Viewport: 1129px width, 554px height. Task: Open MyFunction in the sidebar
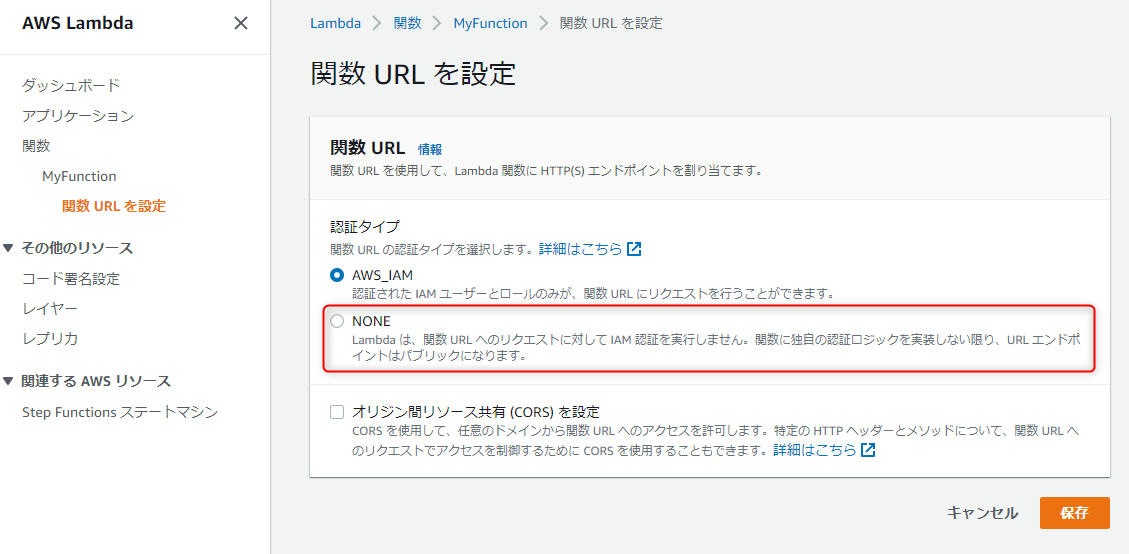pos(79,177)
